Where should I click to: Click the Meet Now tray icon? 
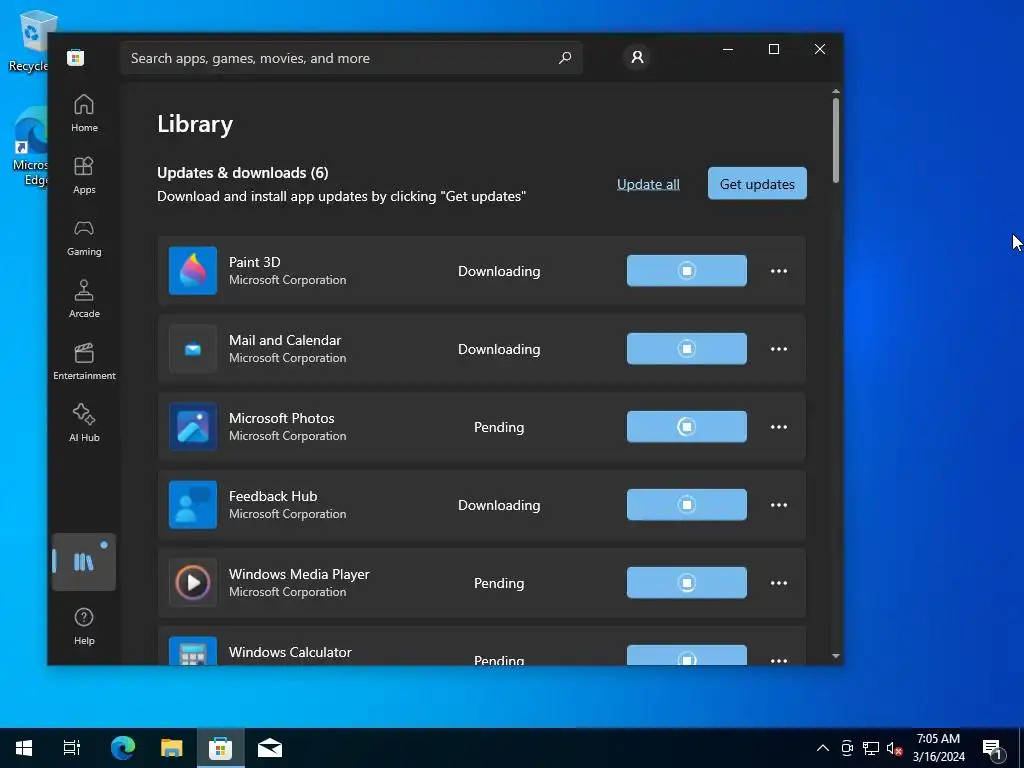847,748
